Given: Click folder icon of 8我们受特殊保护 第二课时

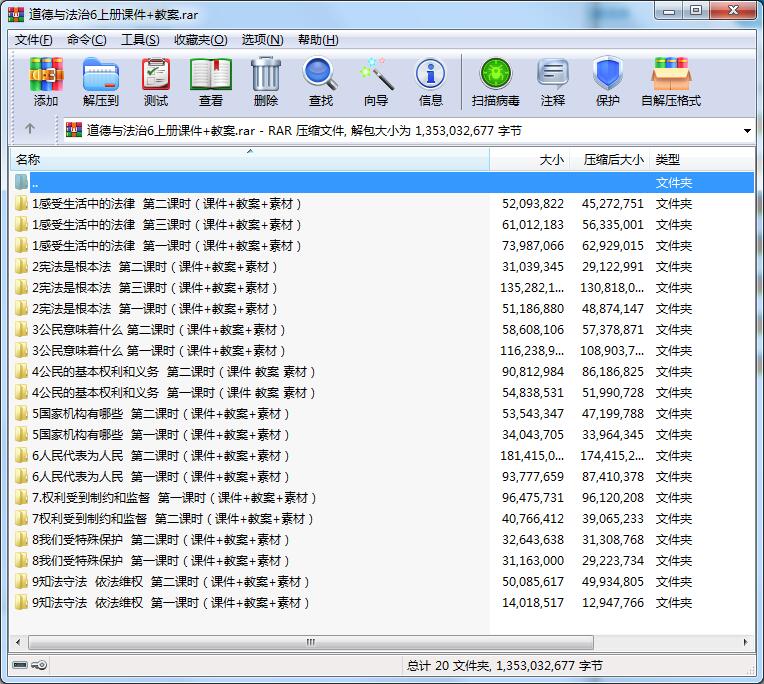Looking at the screenshot, I should pos(21,540).
